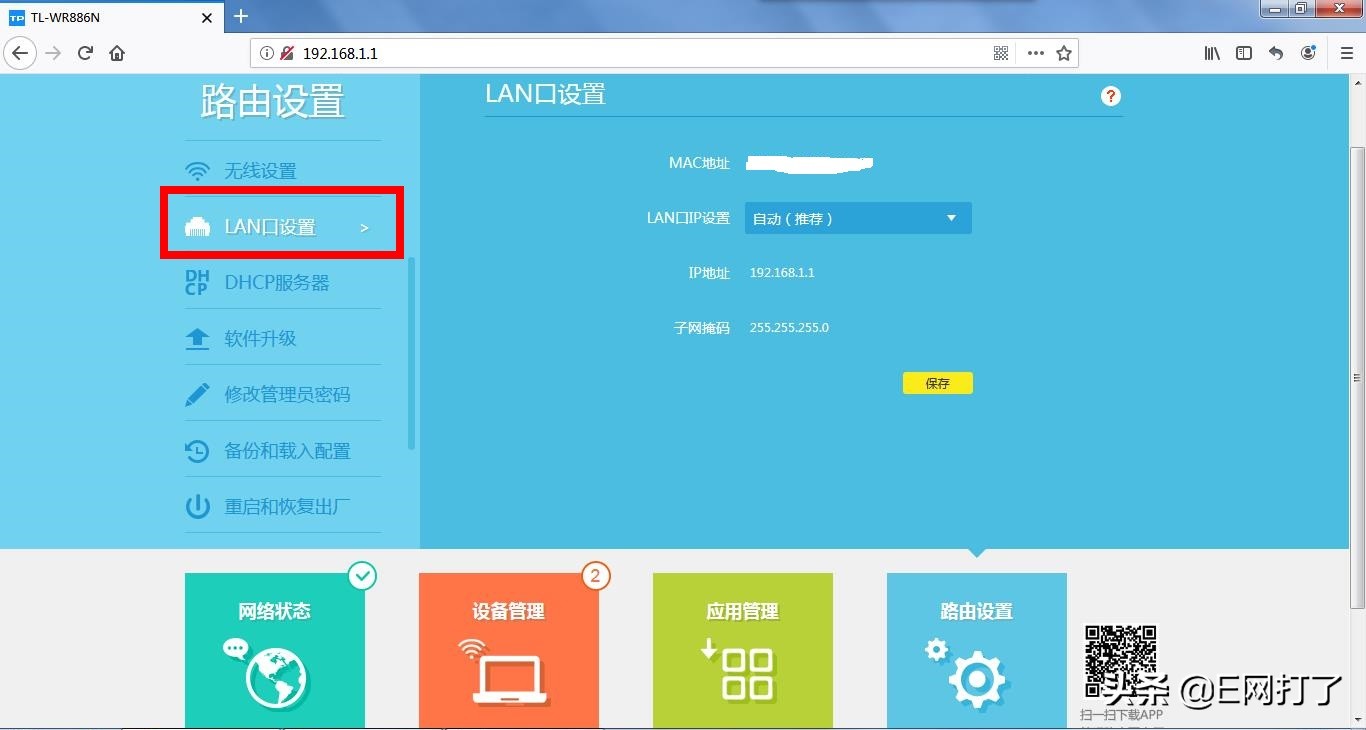Open the page actions three-dot menu
This screenshot has width=1366, height=730.
tap(1035, 53)
